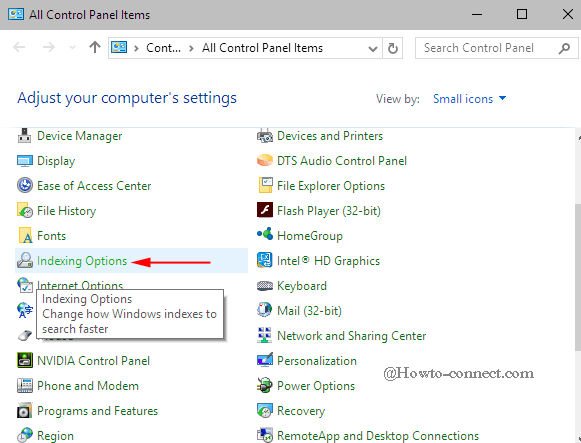Open the Power Options icon
This screenshot has height=443, width=581.
265,386
